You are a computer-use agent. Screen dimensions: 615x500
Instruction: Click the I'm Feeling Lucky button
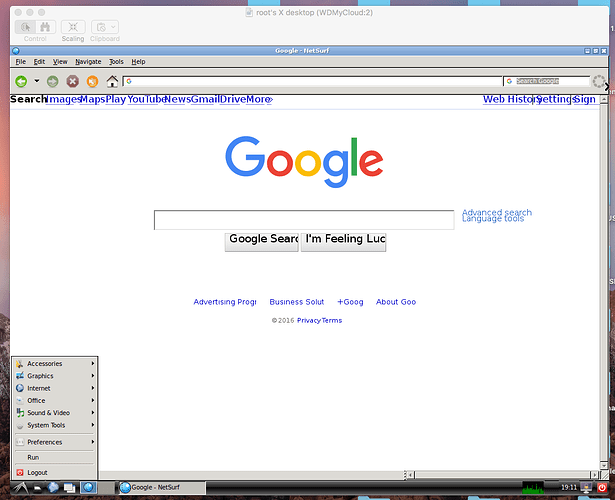[344, 242]
